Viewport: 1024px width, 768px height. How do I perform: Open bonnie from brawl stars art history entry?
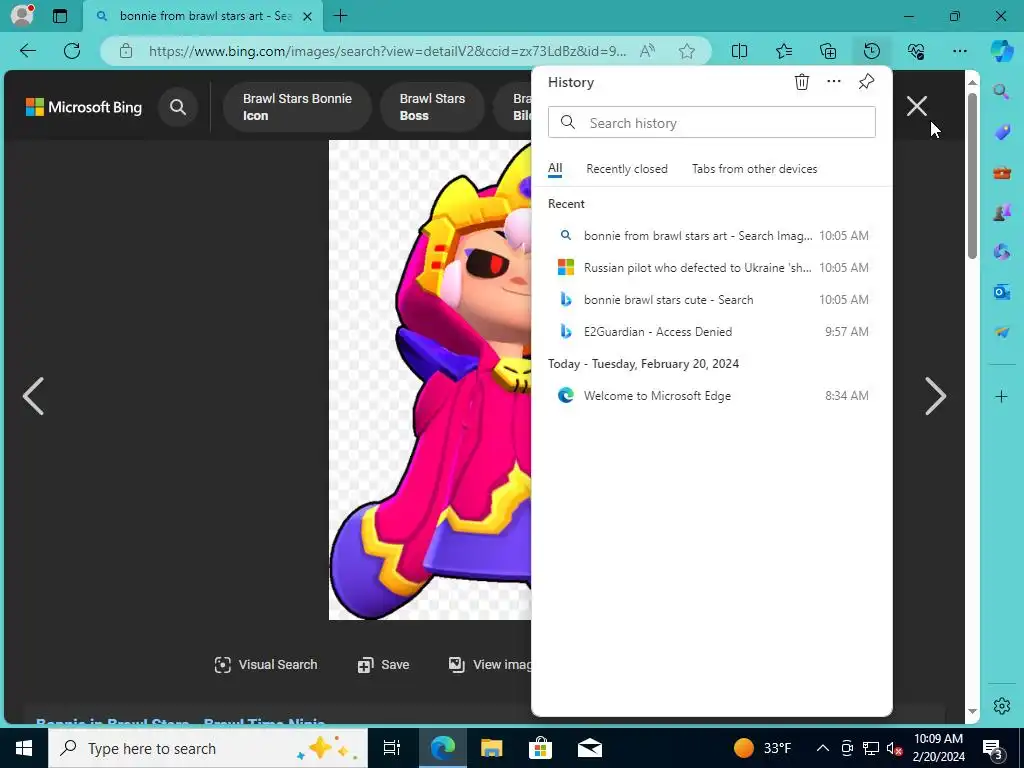pos(712,236)
